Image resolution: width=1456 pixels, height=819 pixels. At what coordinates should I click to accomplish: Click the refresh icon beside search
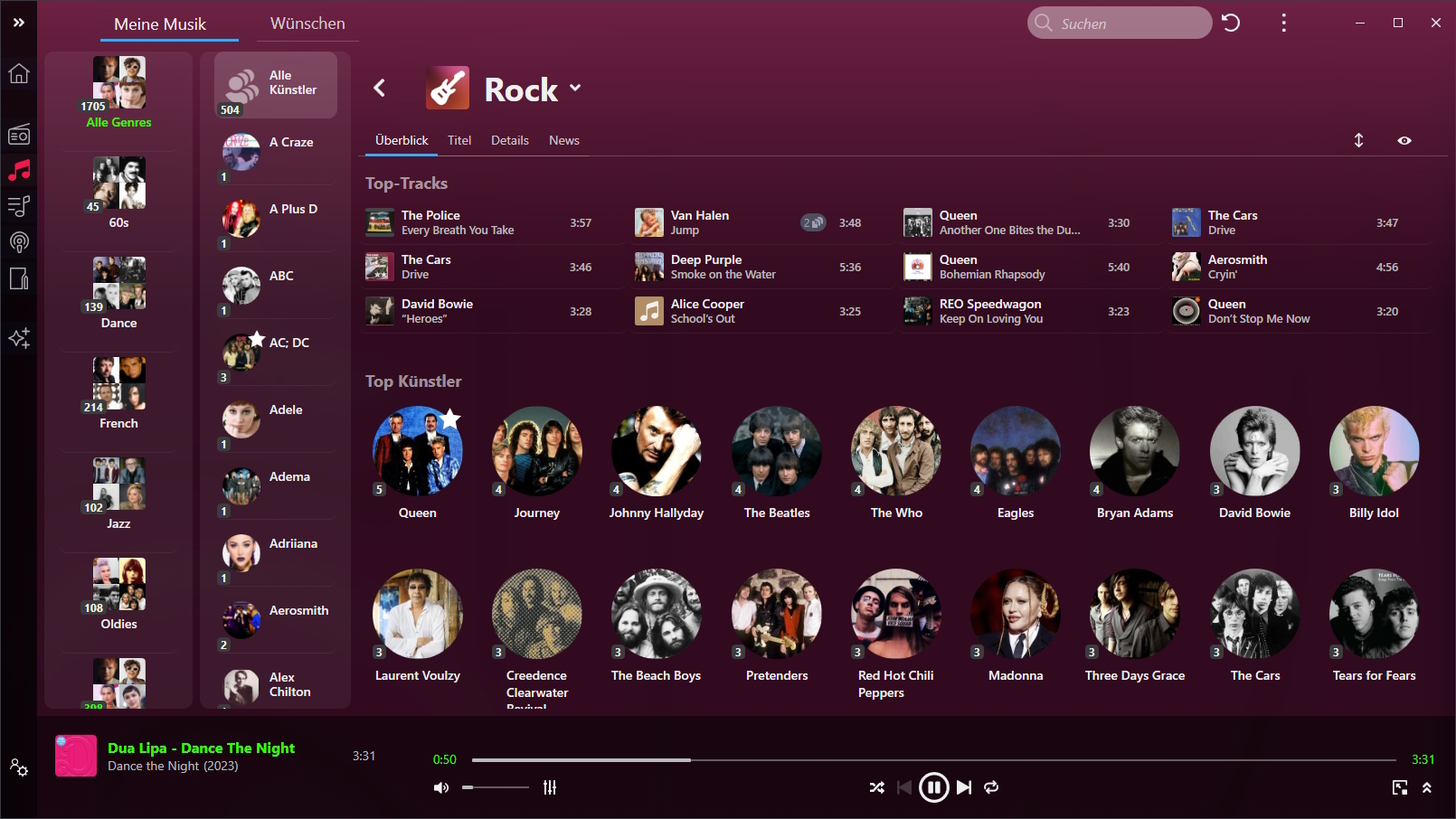pyautogui.click(x=1231, y=24)
